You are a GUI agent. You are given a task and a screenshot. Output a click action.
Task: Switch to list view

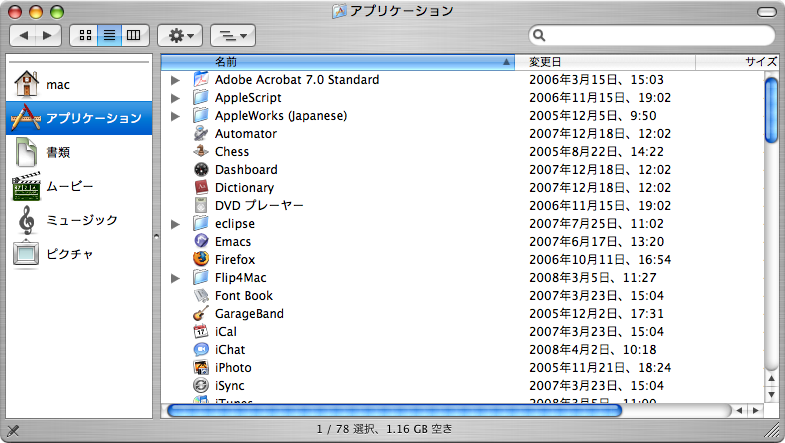109,35
